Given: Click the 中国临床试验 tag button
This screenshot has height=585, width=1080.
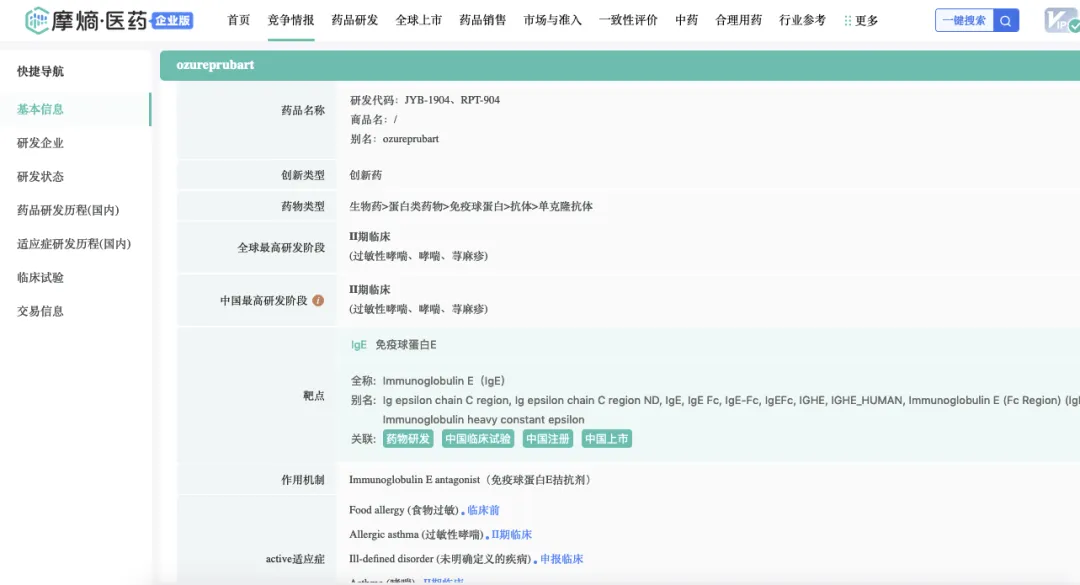Looking at the screenshot, I should [x=478, y=439].
